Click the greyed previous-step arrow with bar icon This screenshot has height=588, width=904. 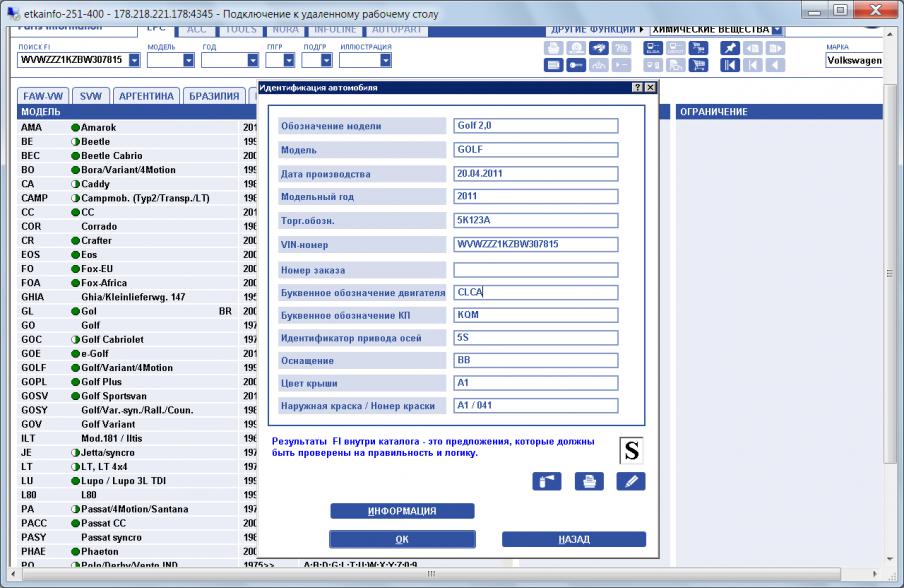[x=753, y=65]
